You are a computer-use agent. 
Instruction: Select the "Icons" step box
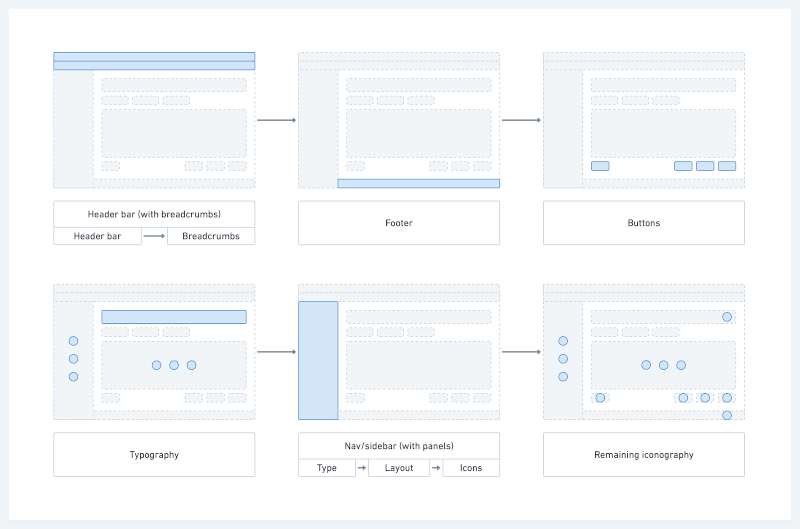point(471,468)
